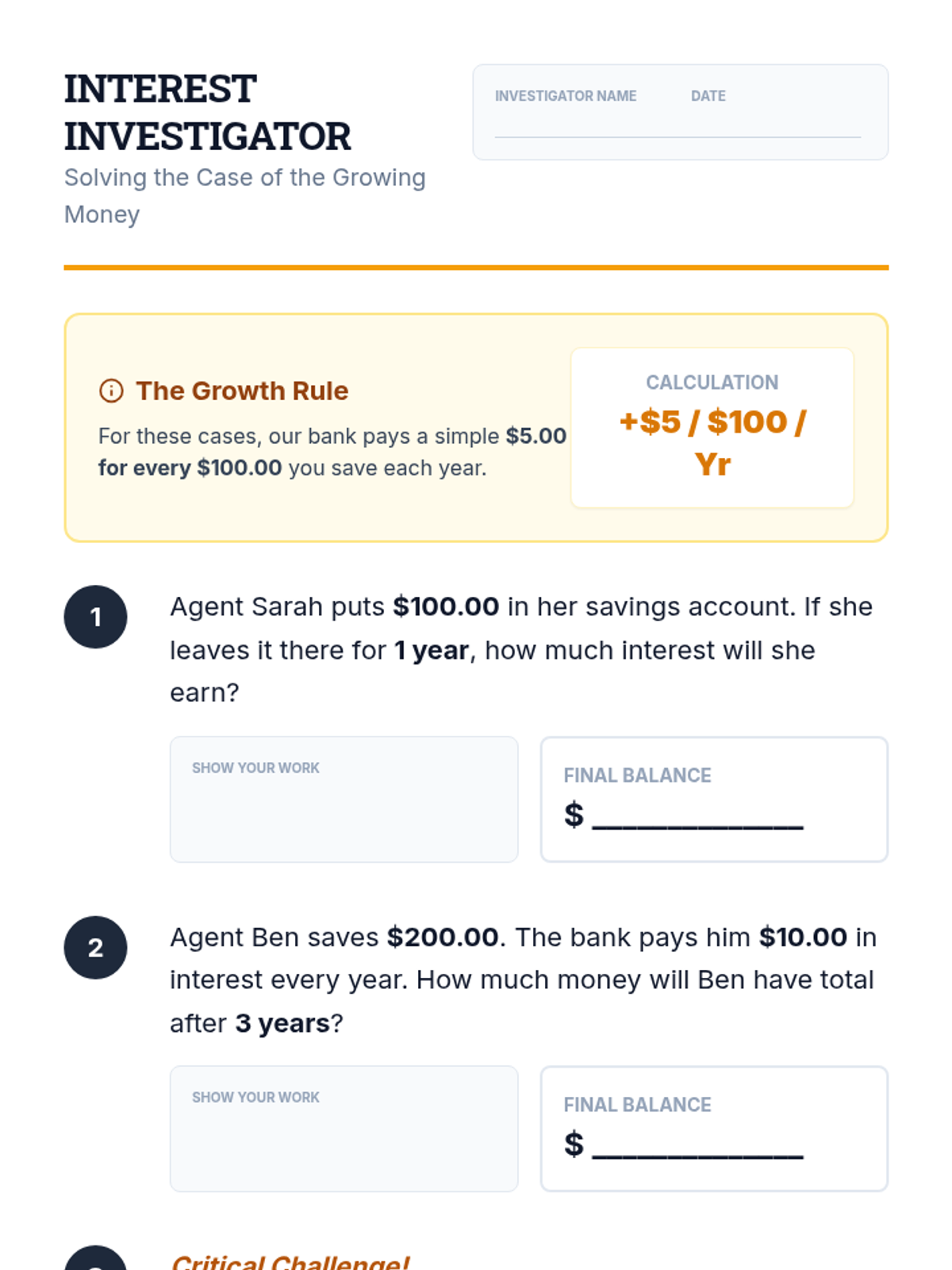Click the orange divider line under the header
The image size is (952, 1270).
476,267
